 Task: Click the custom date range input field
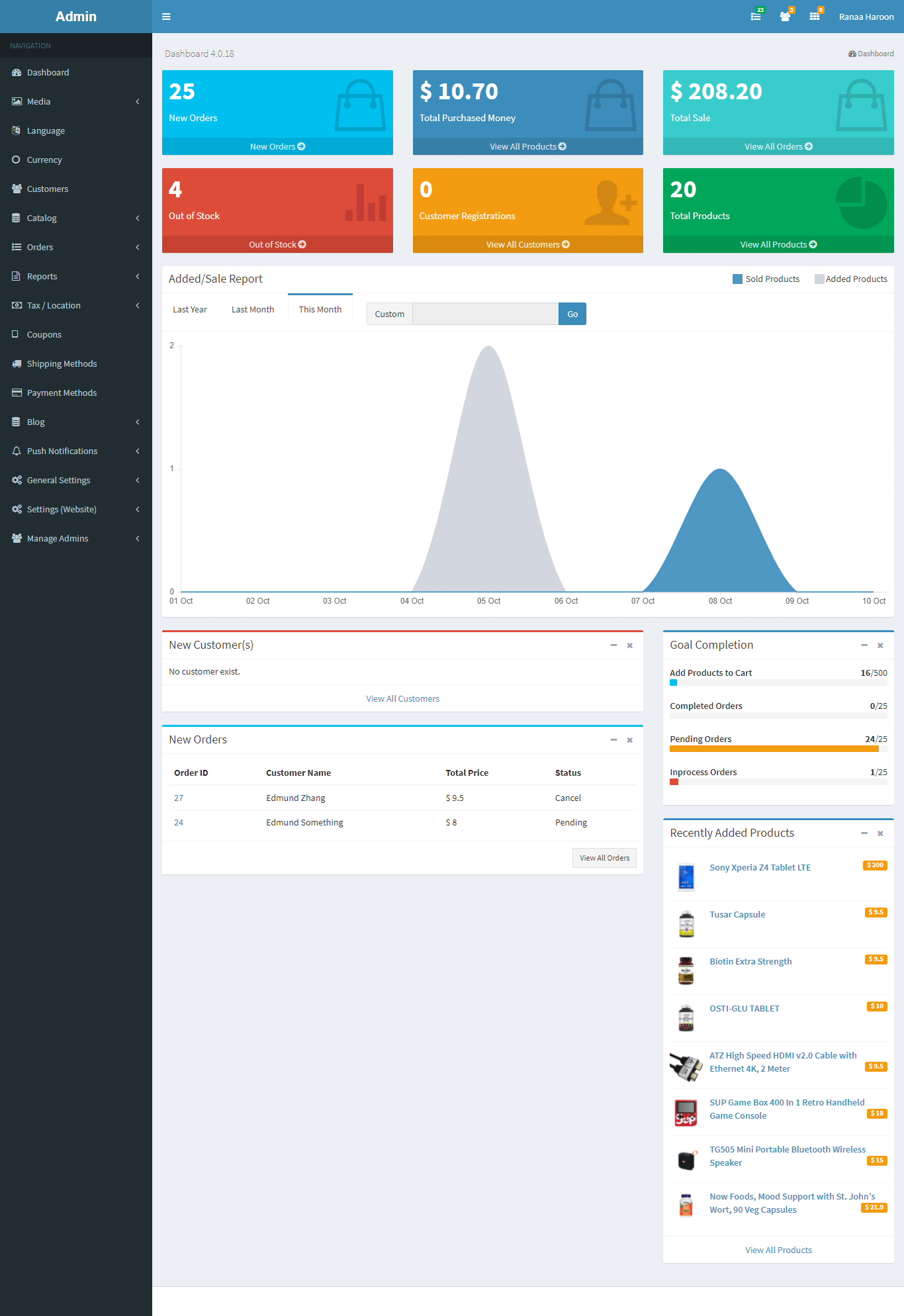tap(485, 314)
